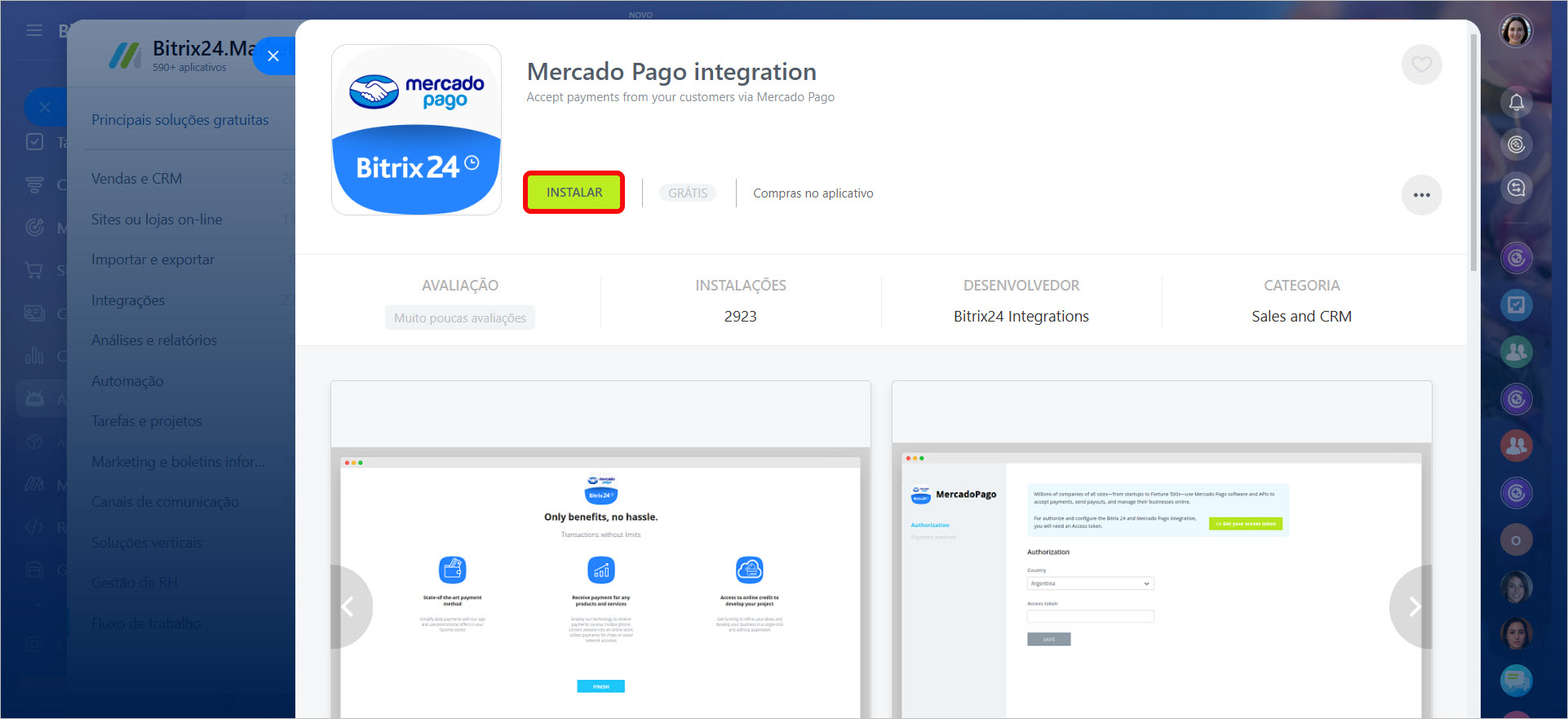Show next screenshot with right arrow
Image resolution: width=1568 pixels, height=719 pixels.
(x=1413, y=606)
